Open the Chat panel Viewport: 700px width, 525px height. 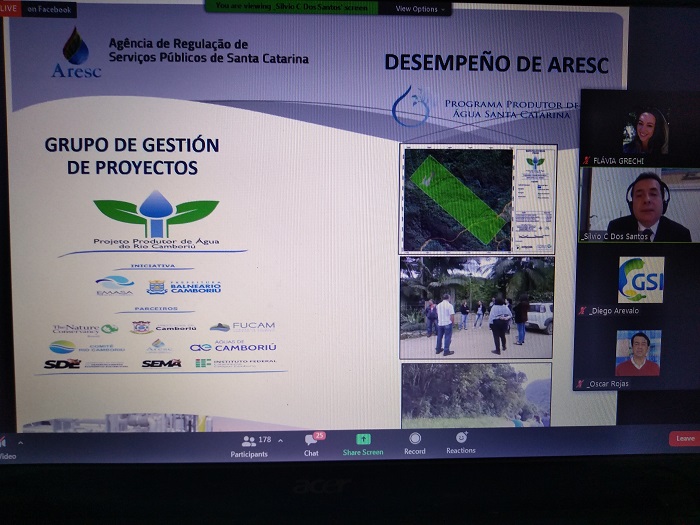(x=312, y=445)
